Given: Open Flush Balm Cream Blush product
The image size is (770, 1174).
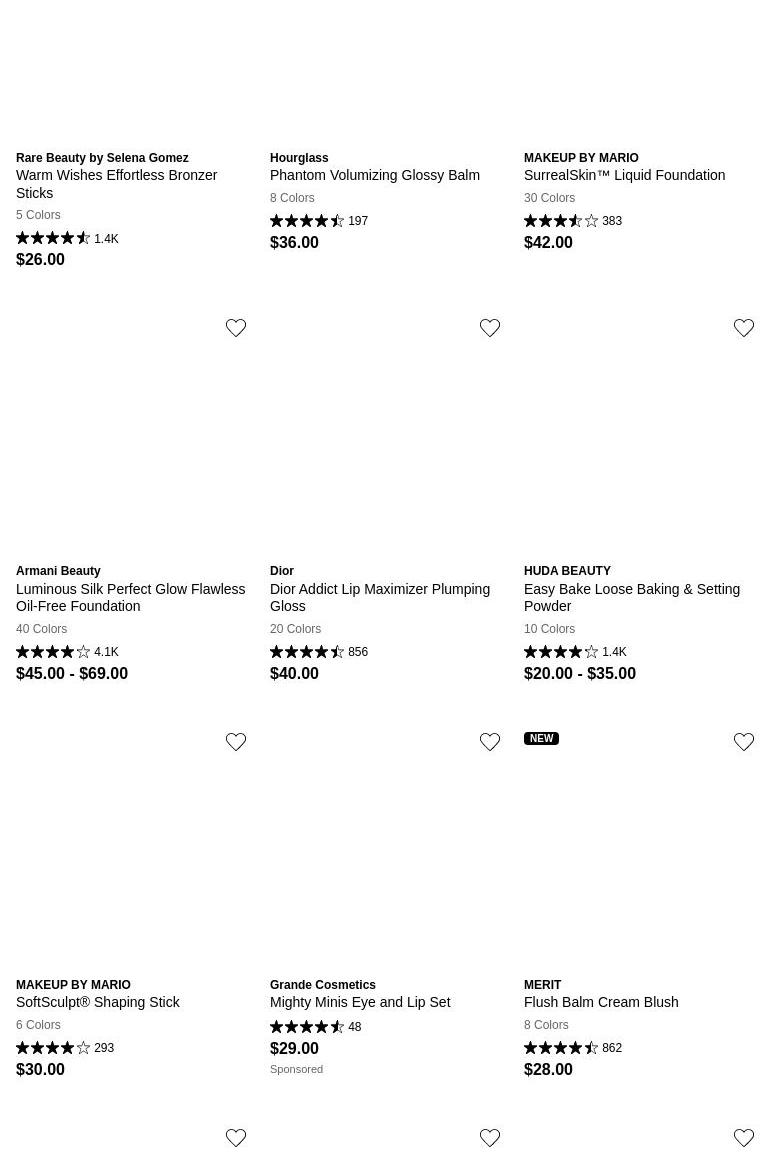Looking at the screenshot, I should click(x=601, y=1002).
